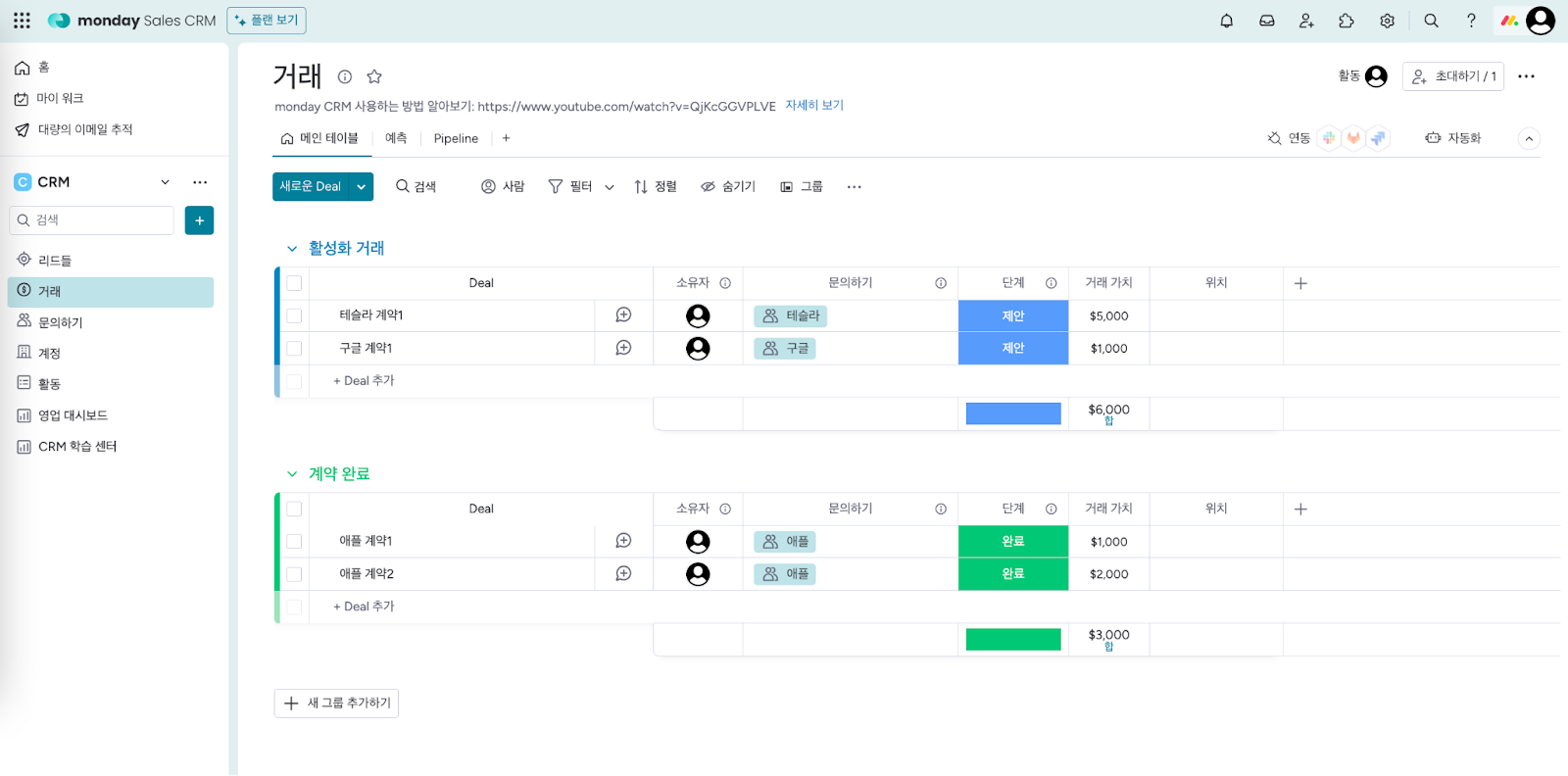The width and height of the screenshot is (1568, 776).
Task: Collapse the board header with up chevron
Action: click(1529, 139)
